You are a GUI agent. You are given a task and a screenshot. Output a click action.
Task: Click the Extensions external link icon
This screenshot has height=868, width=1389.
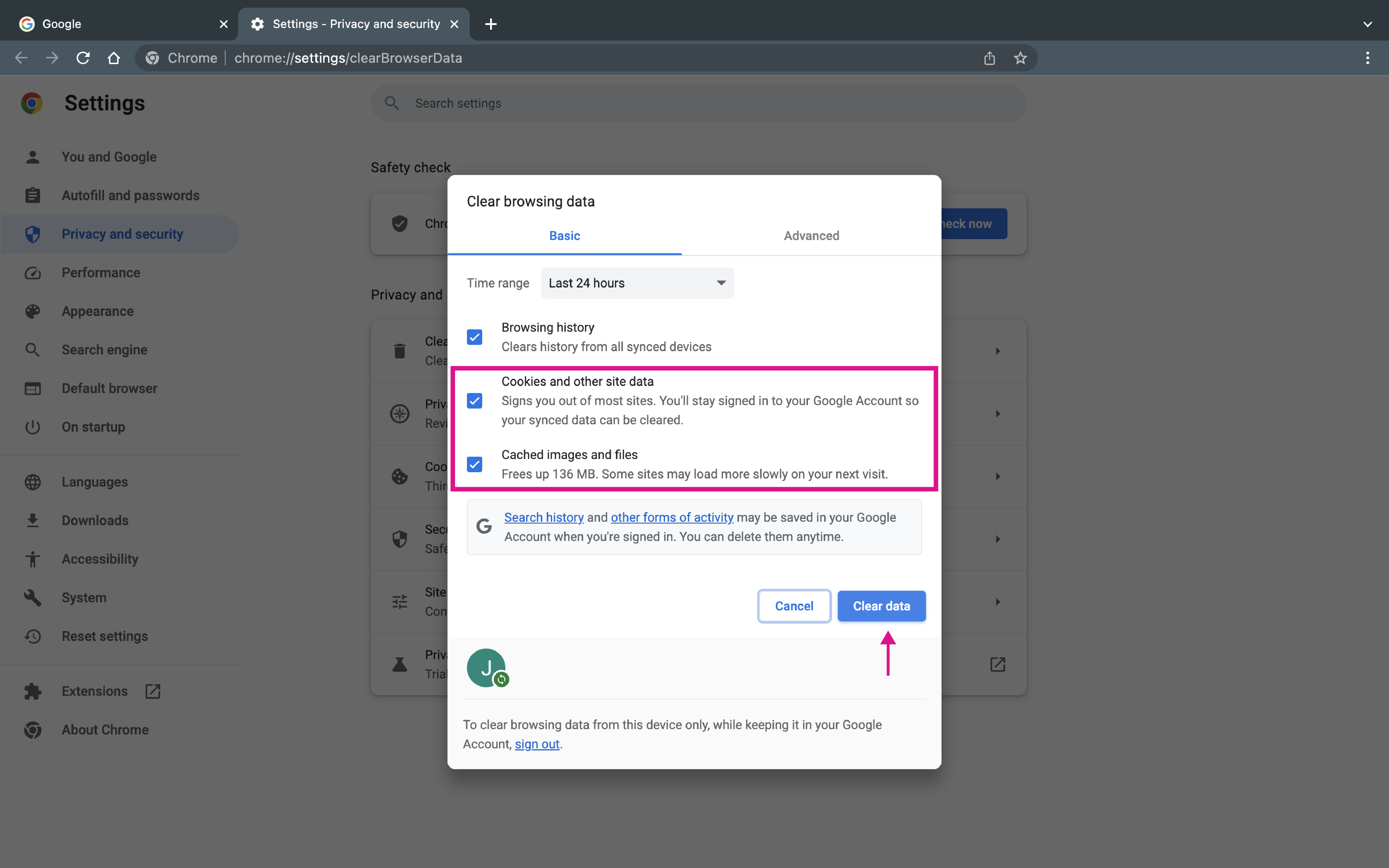(153, 691)
